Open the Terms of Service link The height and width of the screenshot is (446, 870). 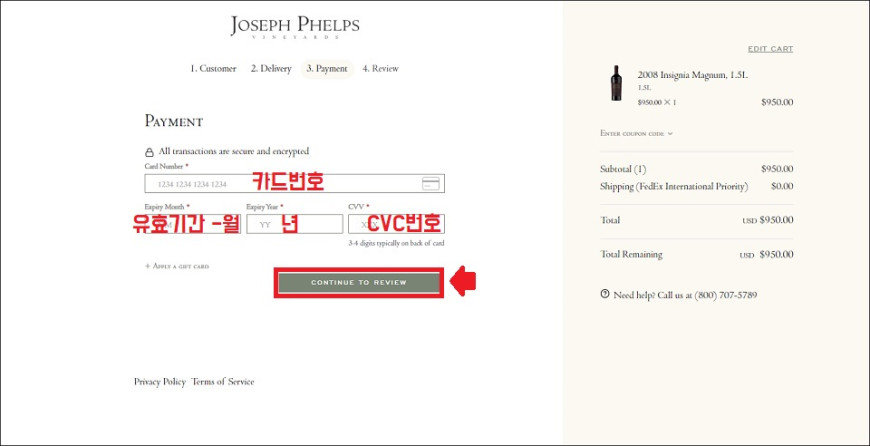pos(222,382)
